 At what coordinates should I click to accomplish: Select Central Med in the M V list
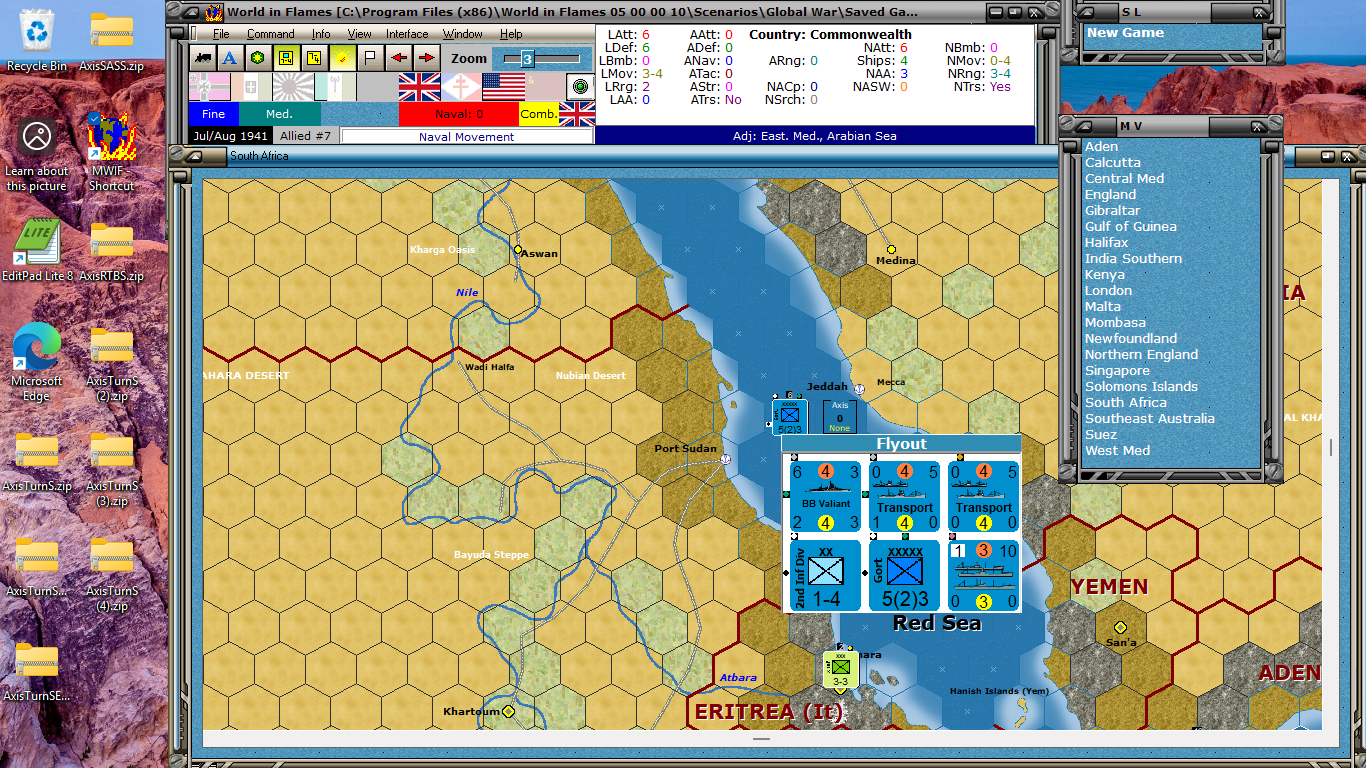pos(1125,178)
